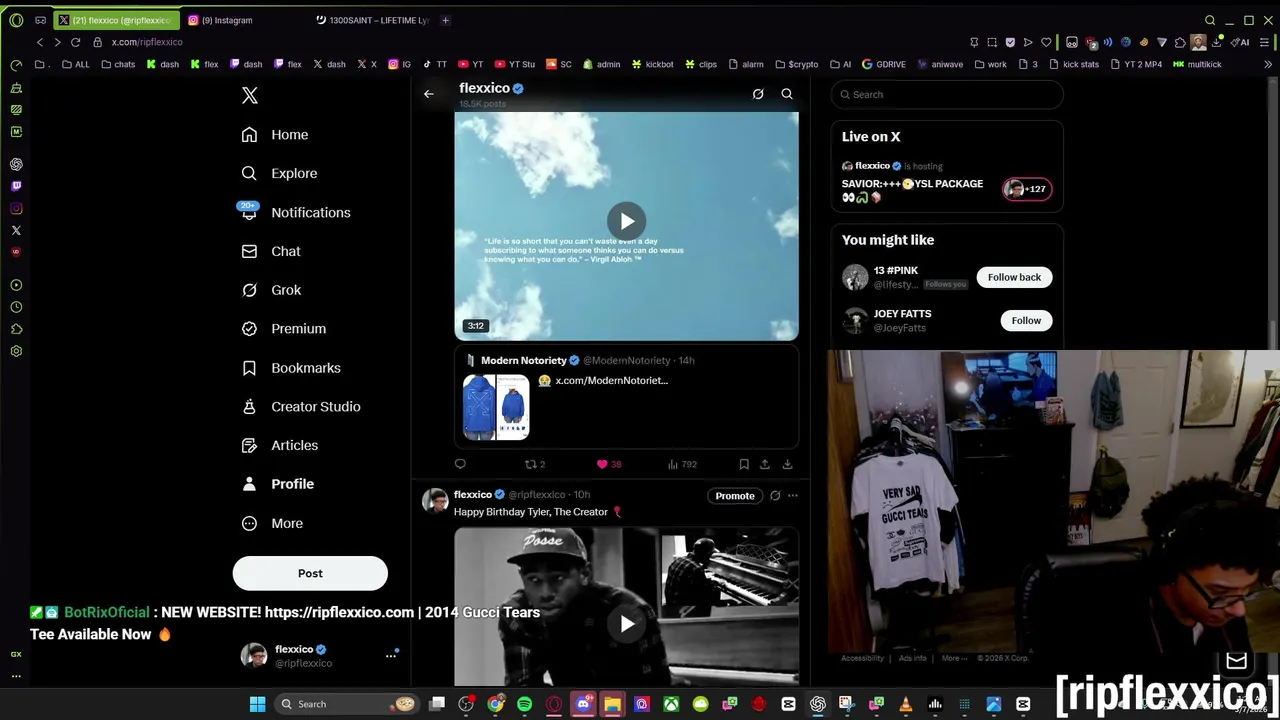Viewport: 1280px width, 720px height.
Task: Go back with the X profile back arrow
Action: tap(428, 94)
